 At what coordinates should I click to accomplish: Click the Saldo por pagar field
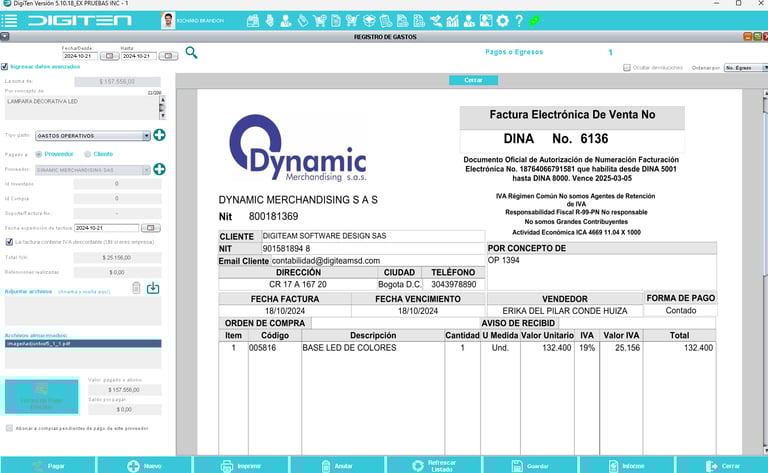[x=124, y=409]
